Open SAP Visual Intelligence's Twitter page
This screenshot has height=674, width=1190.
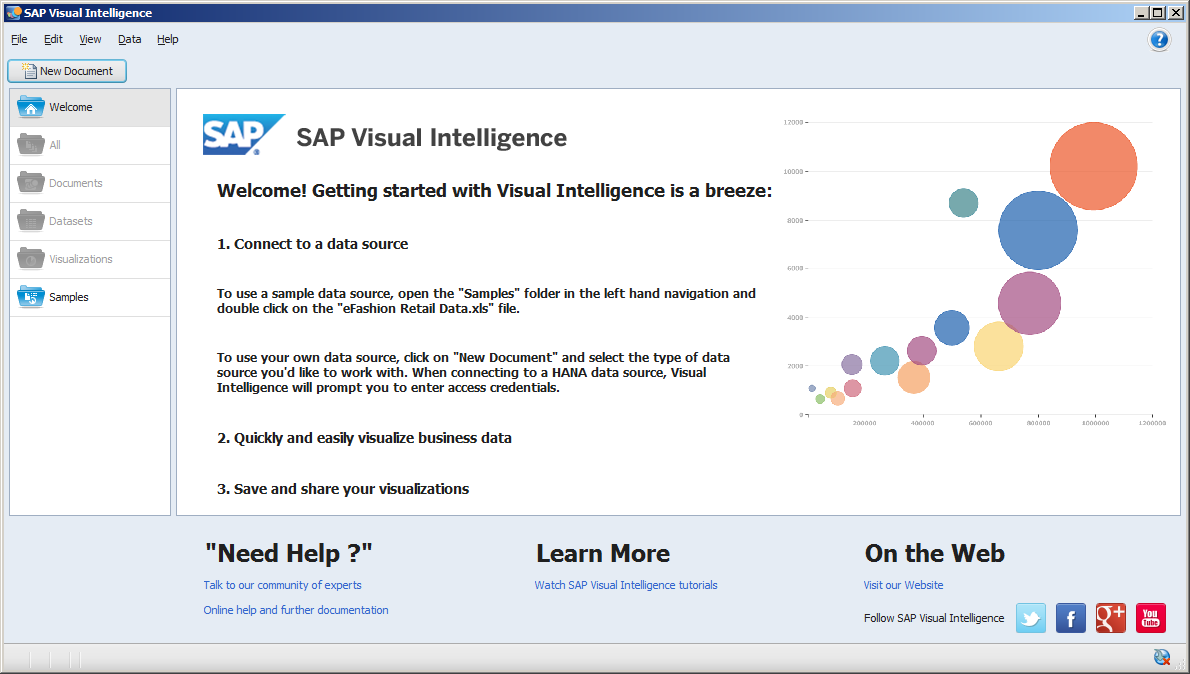coord(1031,618)
